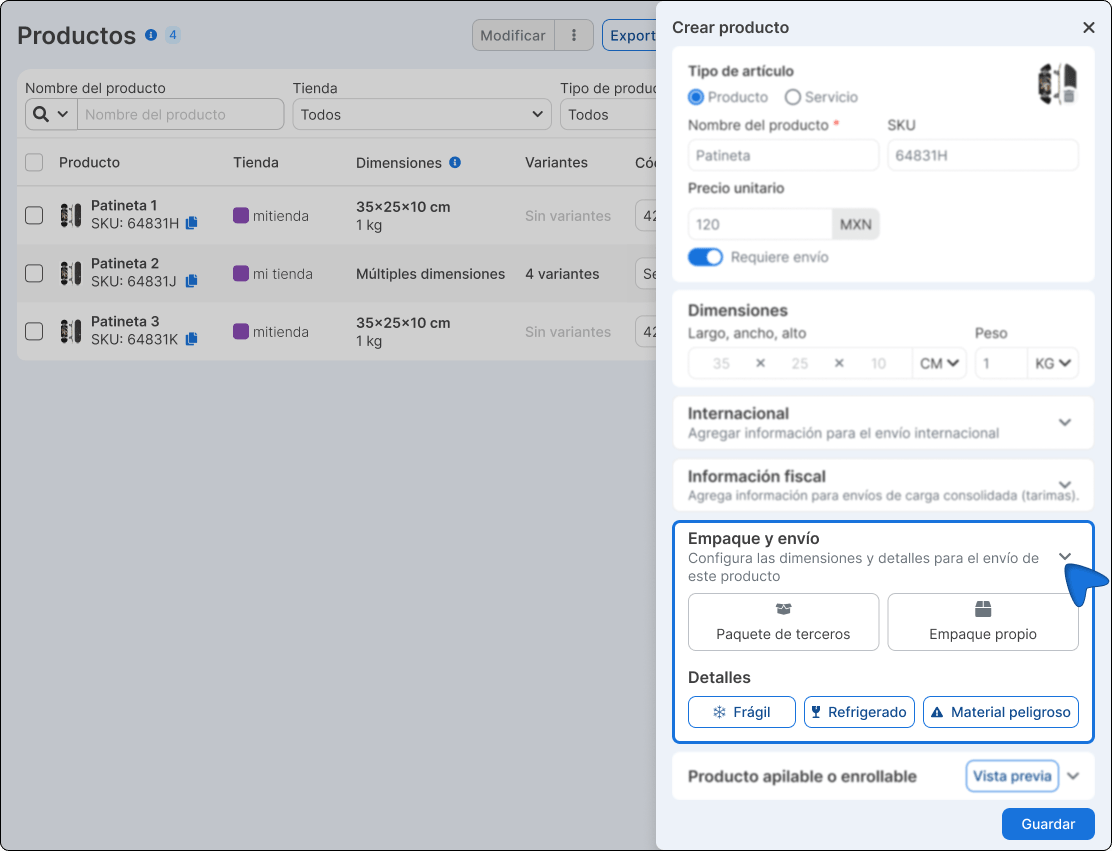Copy the SKU 64831H of Patineta 1
The height and width of the screenshot is (851, 1112).
[x=192, y=223]
